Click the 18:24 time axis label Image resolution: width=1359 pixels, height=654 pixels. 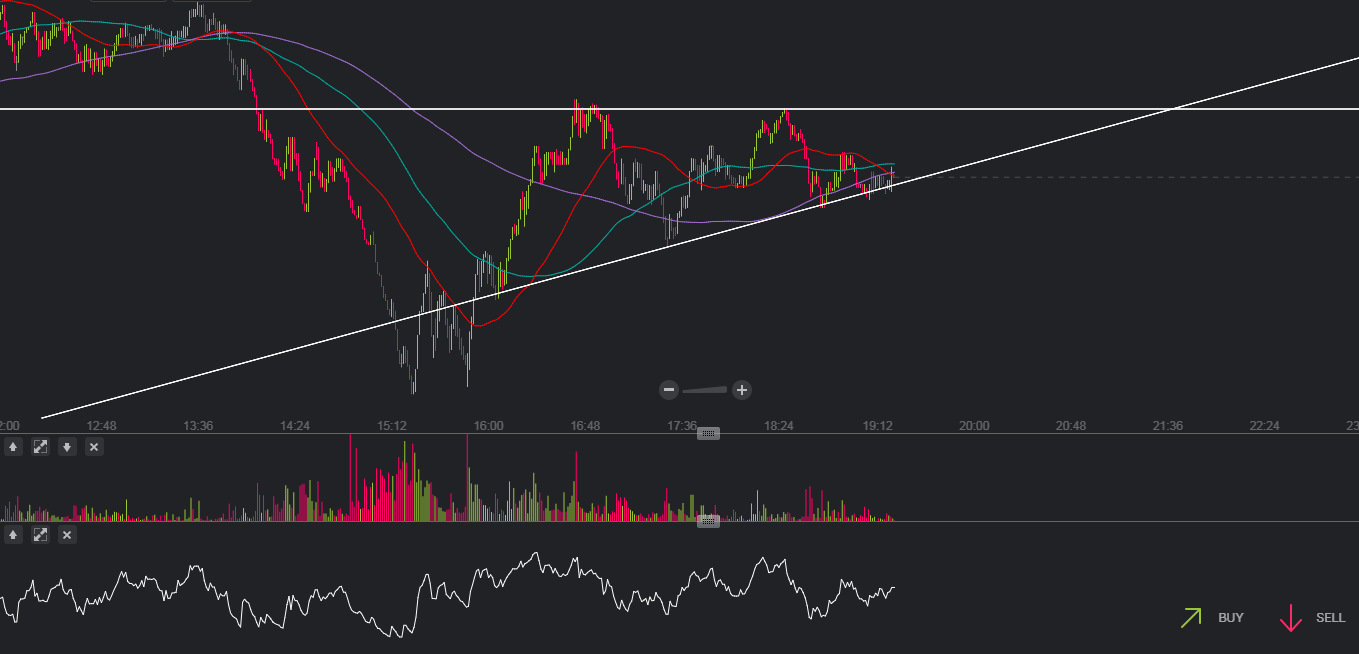click(780, 426)
